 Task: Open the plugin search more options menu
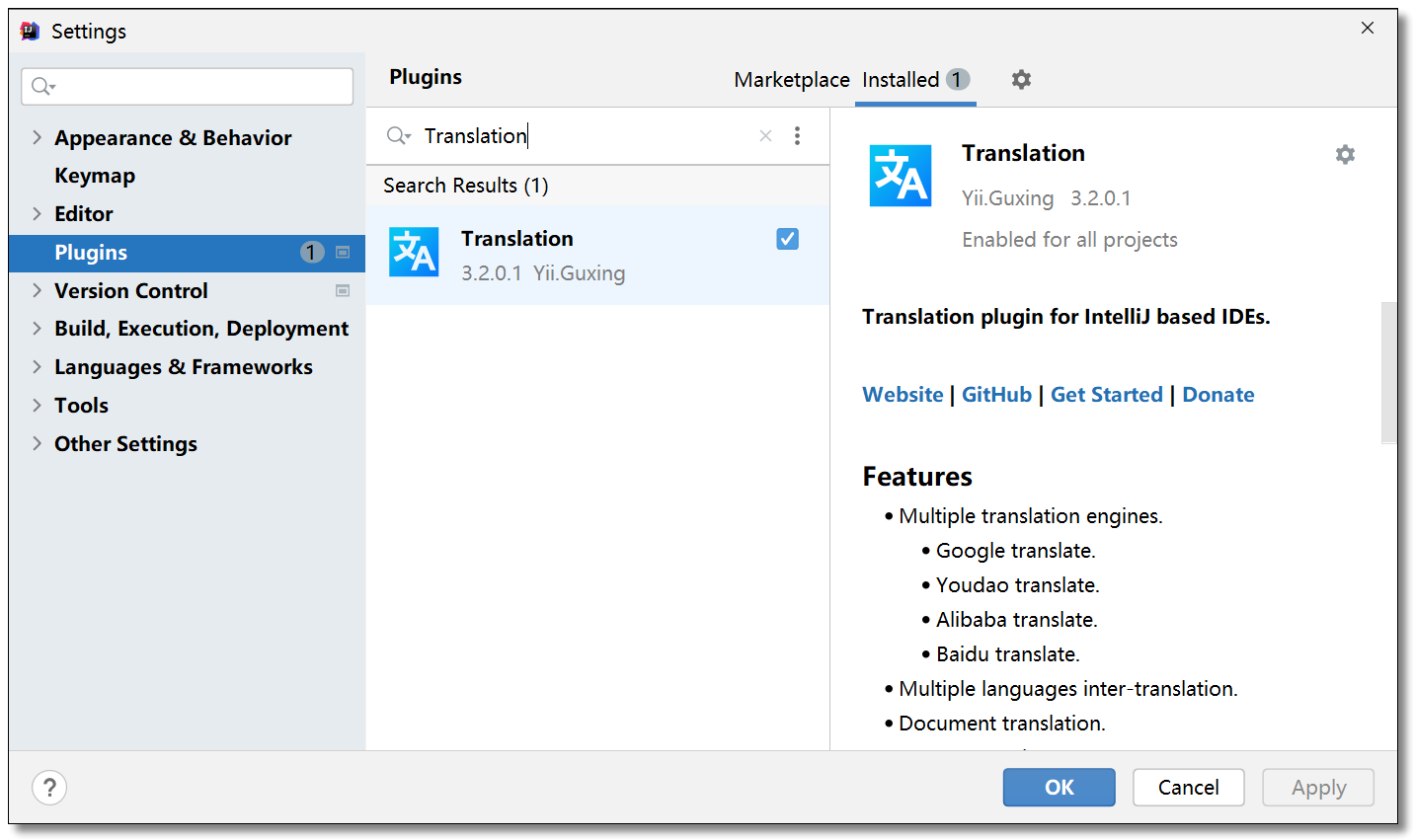[797, 136]
